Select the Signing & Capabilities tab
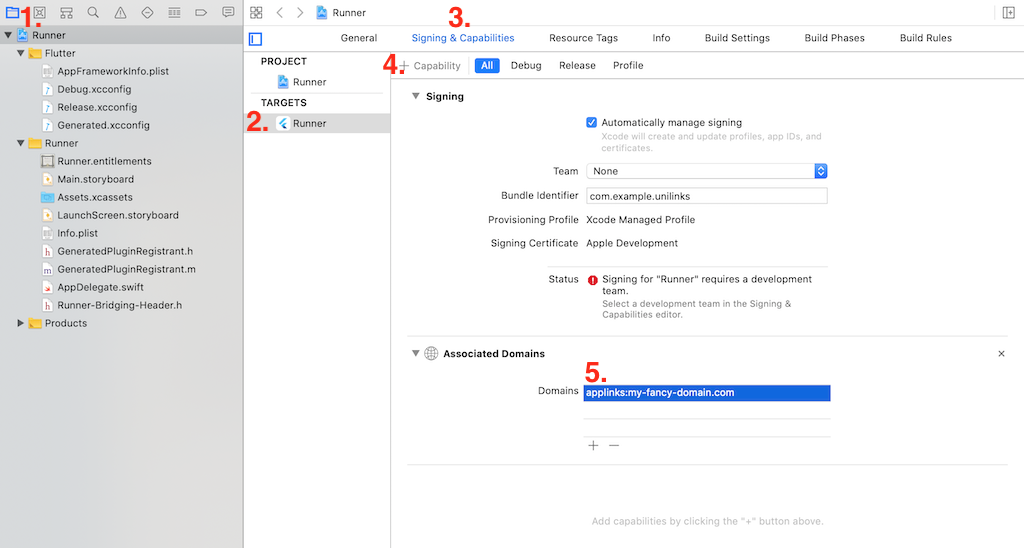 [x=463, y=38]
